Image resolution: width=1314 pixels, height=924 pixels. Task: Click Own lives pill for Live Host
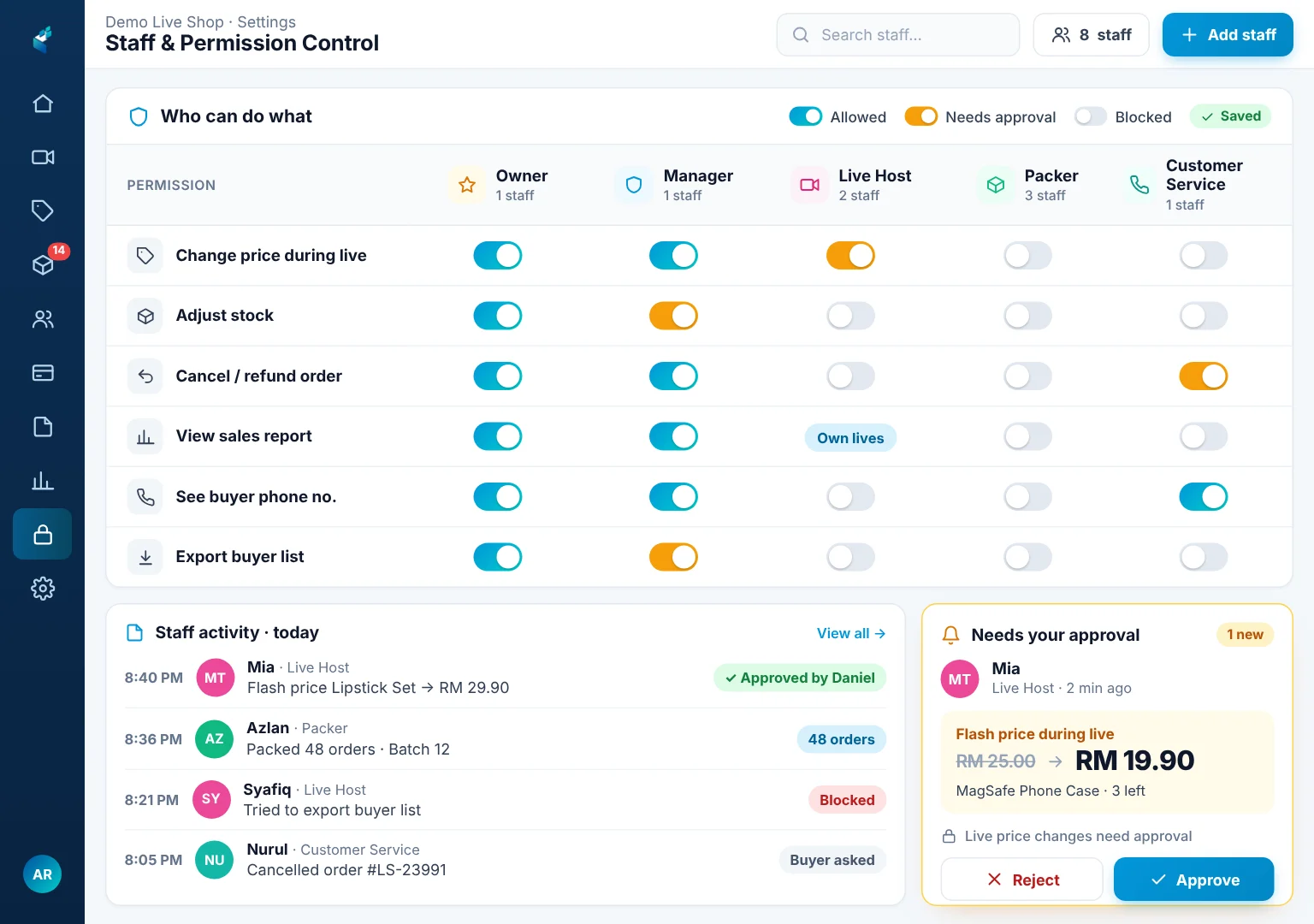point(850,438)
